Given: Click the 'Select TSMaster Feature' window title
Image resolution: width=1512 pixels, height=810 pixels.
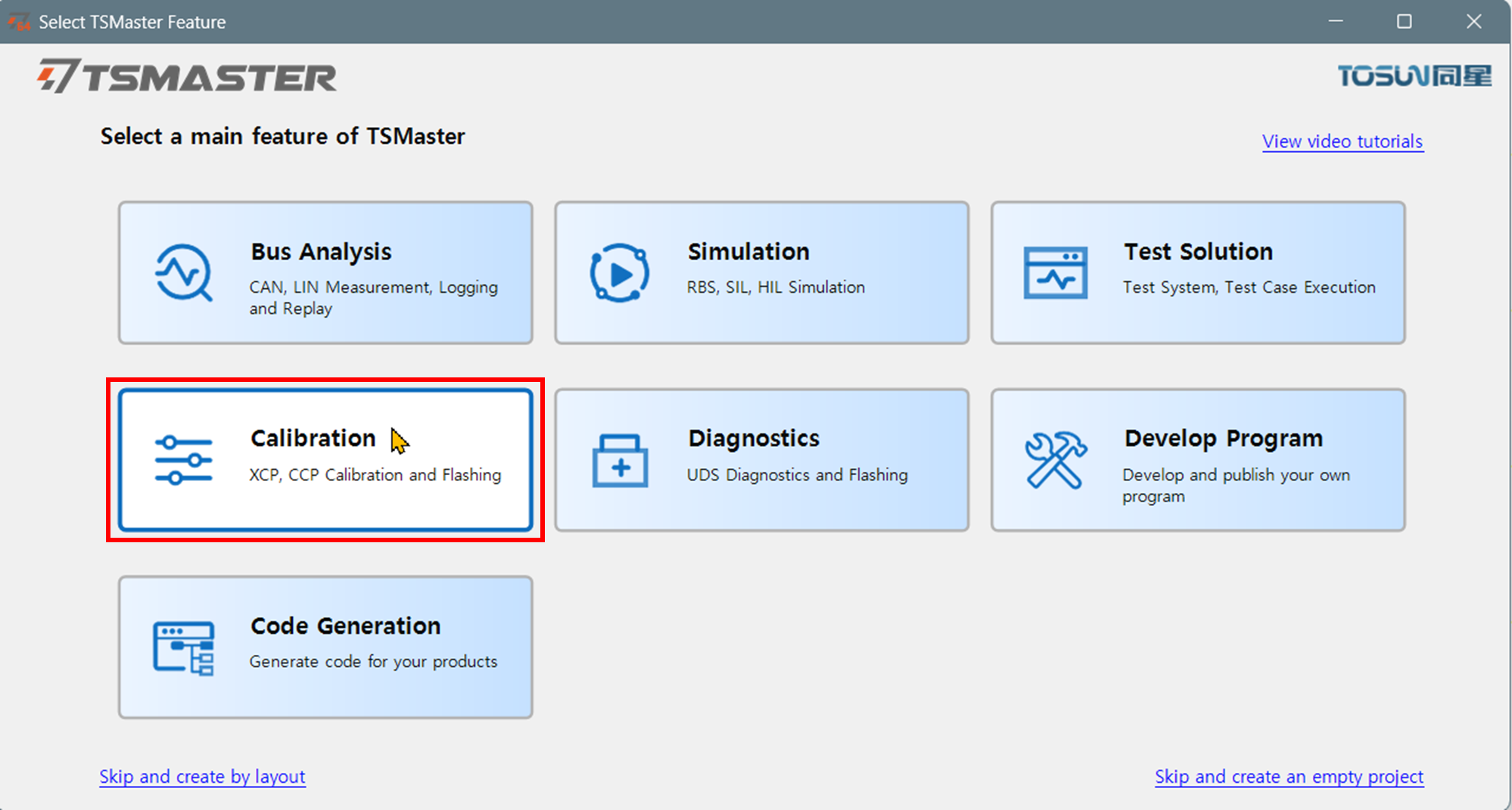Looking at the screenshot, I should (x=132, y=22).
